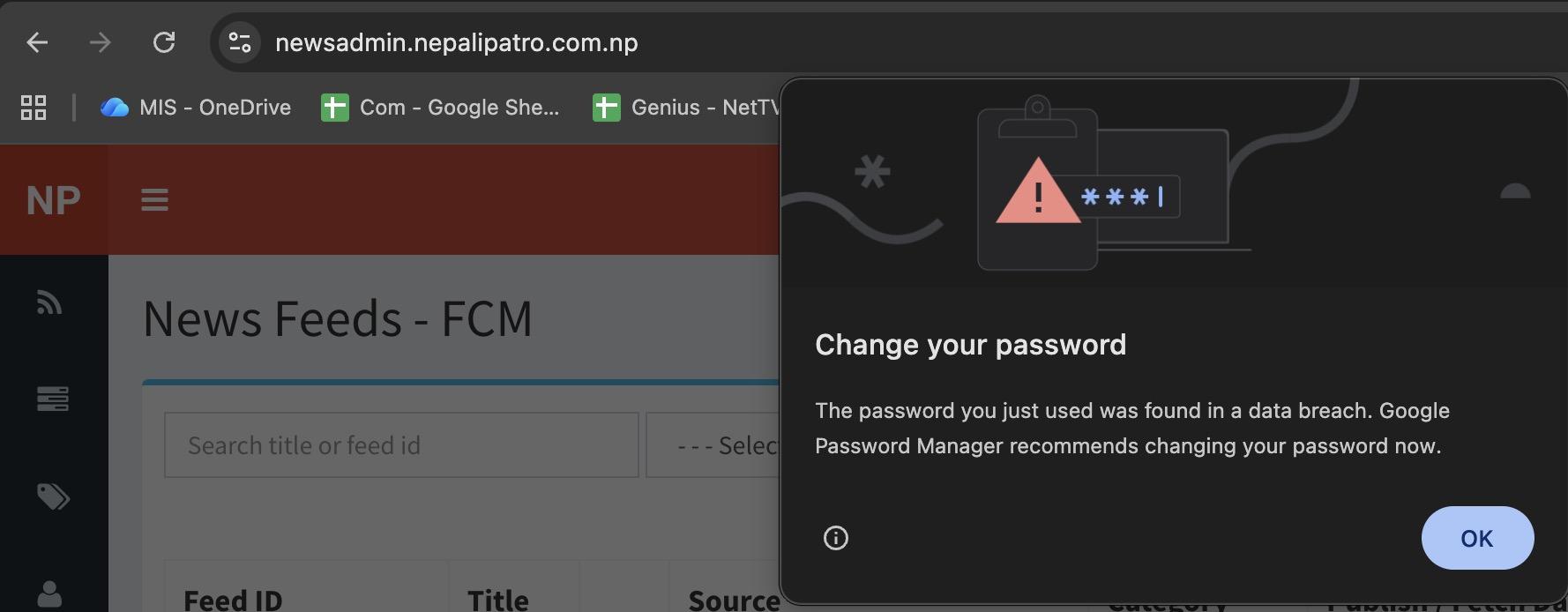Open the server list sidebar icon

pos(52,399)
